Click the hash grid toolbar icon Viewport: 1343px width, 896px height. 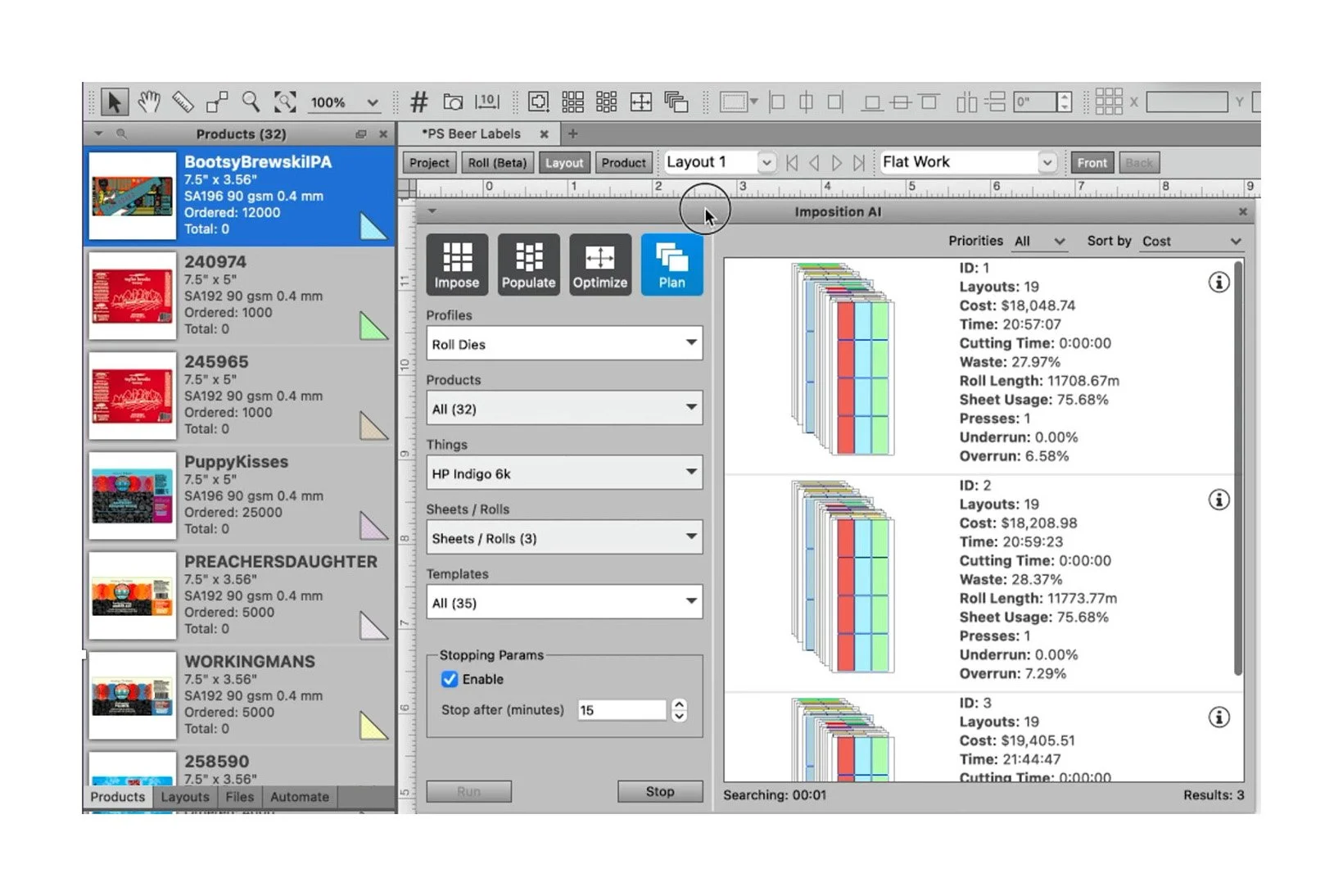[418, 102]
